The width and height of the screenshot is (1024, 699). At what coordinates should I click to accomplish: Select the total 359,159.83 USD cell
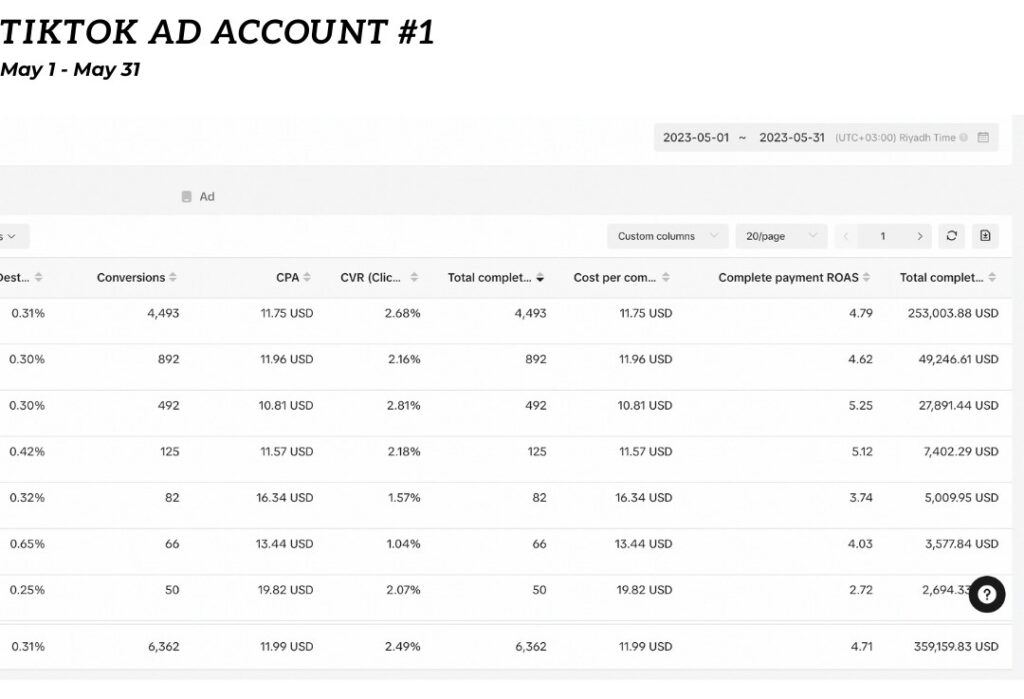956,647
